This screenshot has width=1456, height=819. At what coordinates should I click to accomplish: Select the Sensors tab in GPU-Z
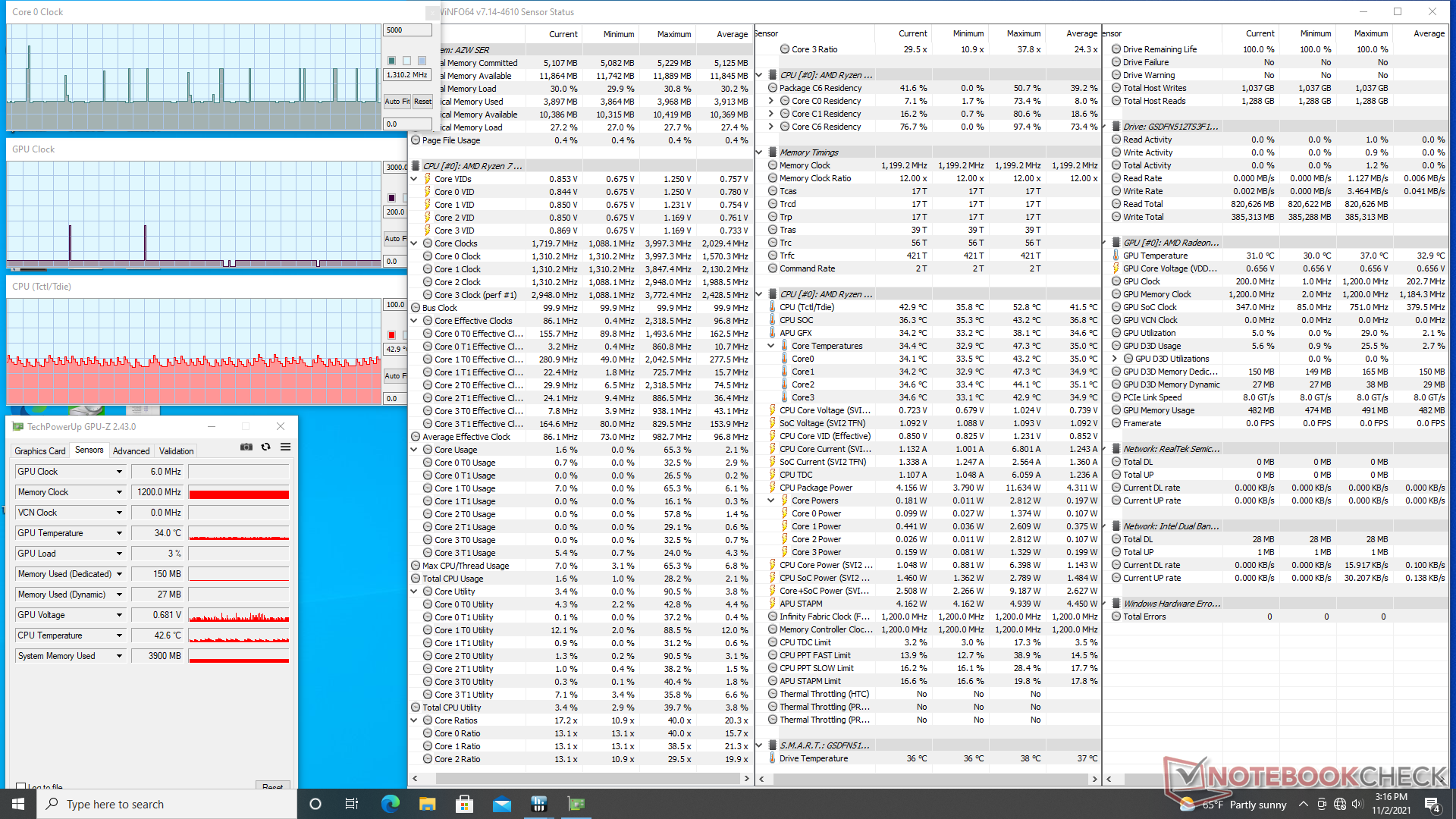[89, 450]
